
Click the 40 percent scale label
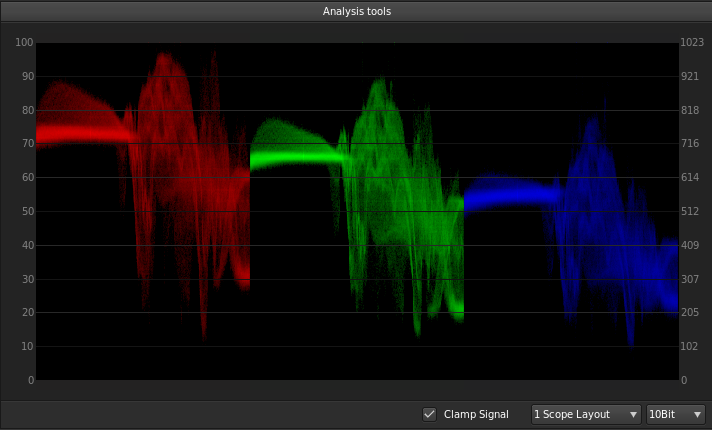pos(28,245)
